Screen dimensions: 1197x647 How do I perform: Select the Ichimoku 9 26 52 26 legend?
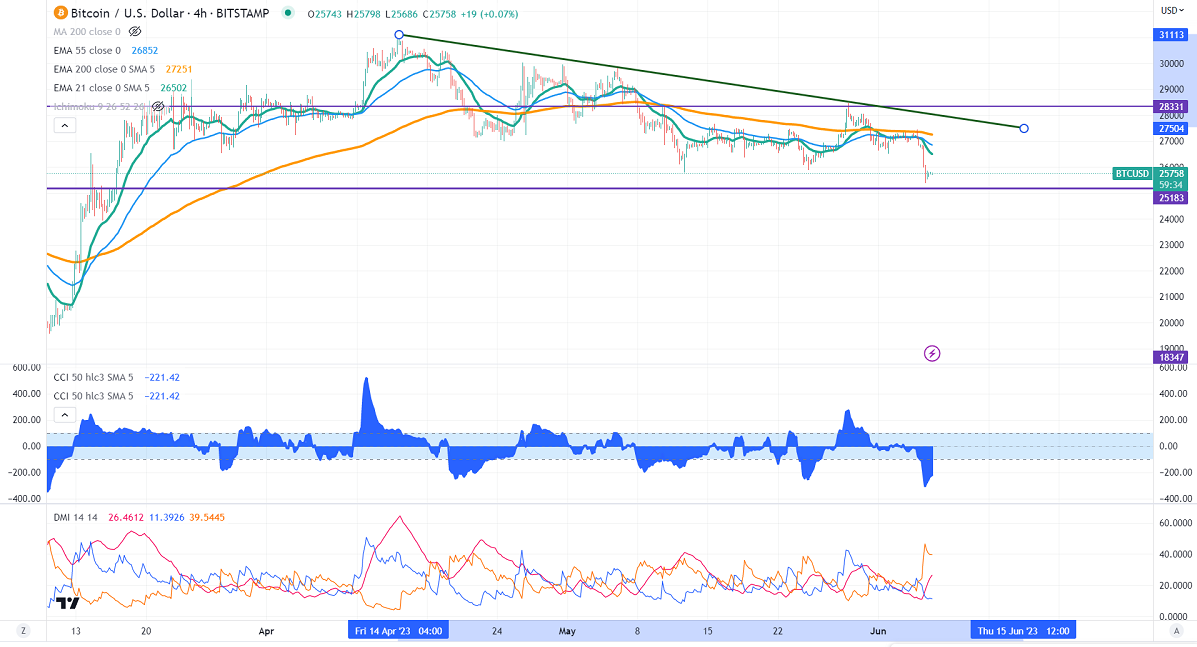(x=99, y=107)
